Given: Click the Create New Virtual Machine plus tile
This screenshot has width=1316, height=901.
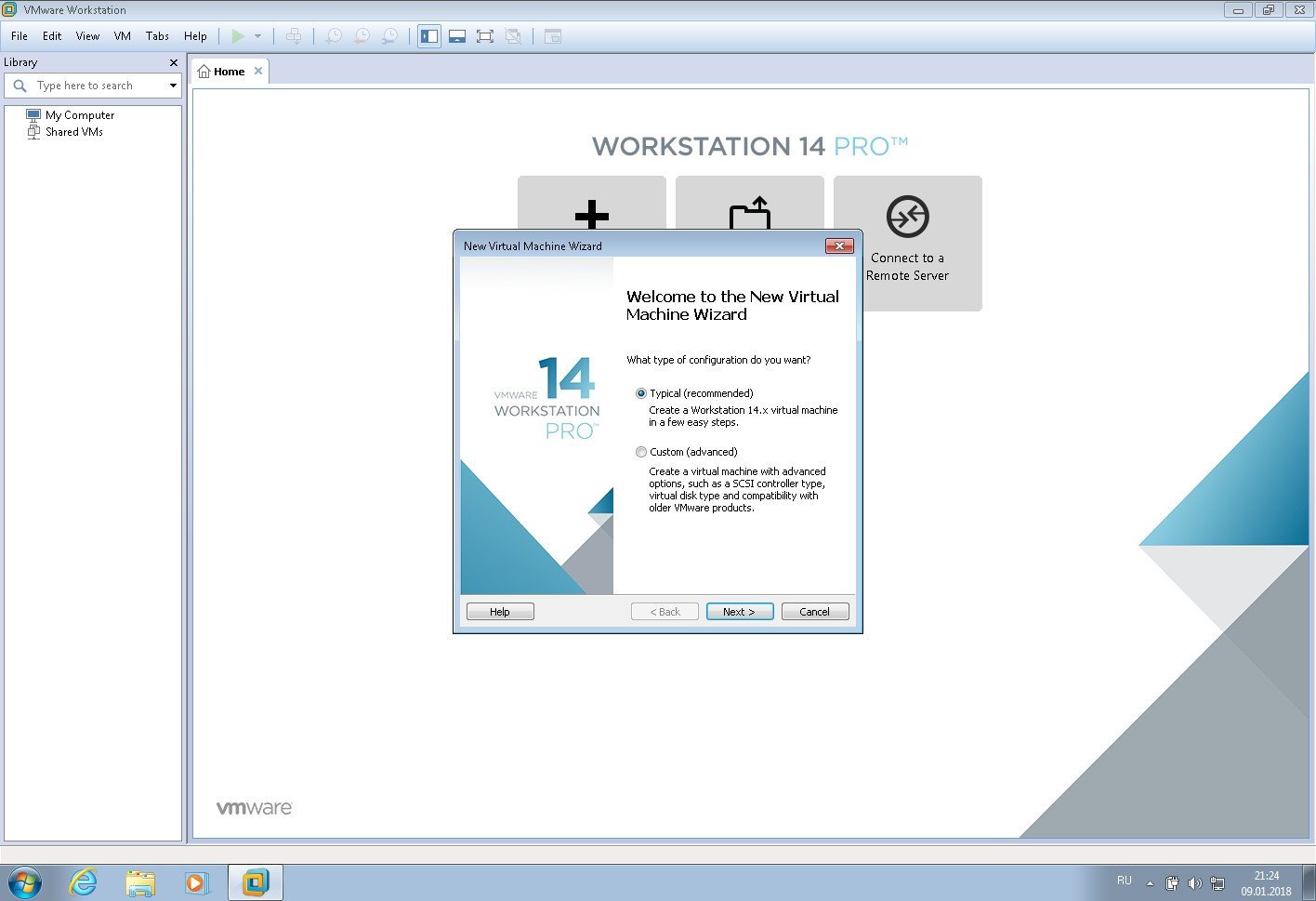Looking at the screenshot, I should tap(592, 203).
